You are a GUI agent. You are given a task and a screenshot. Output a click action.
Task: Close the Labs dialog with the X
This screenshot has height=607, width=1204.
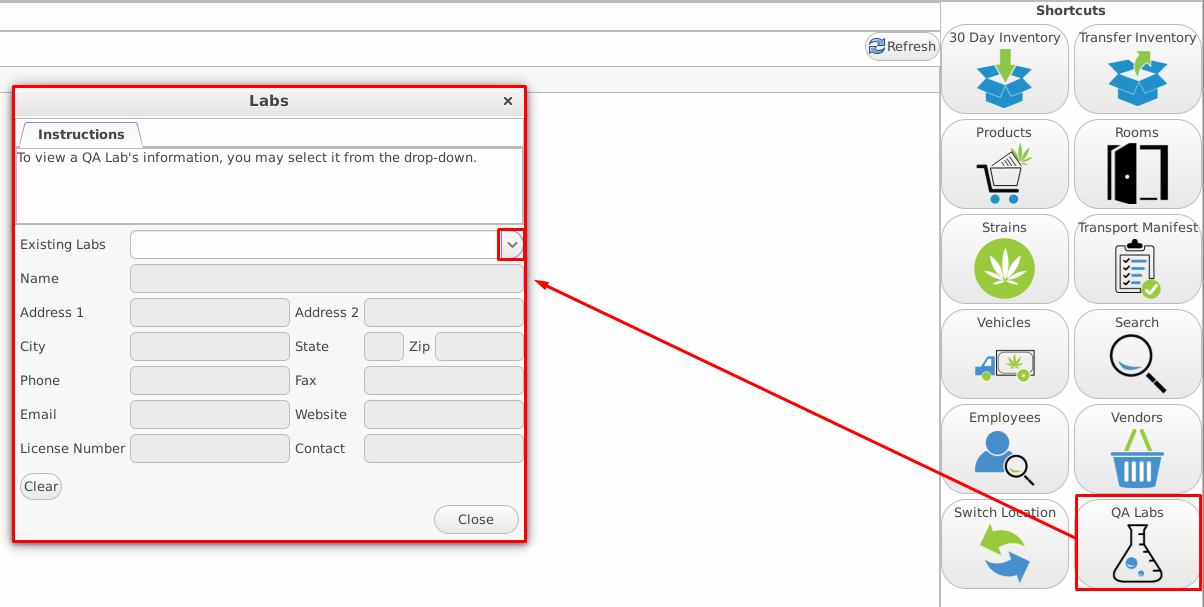point(508,101)
